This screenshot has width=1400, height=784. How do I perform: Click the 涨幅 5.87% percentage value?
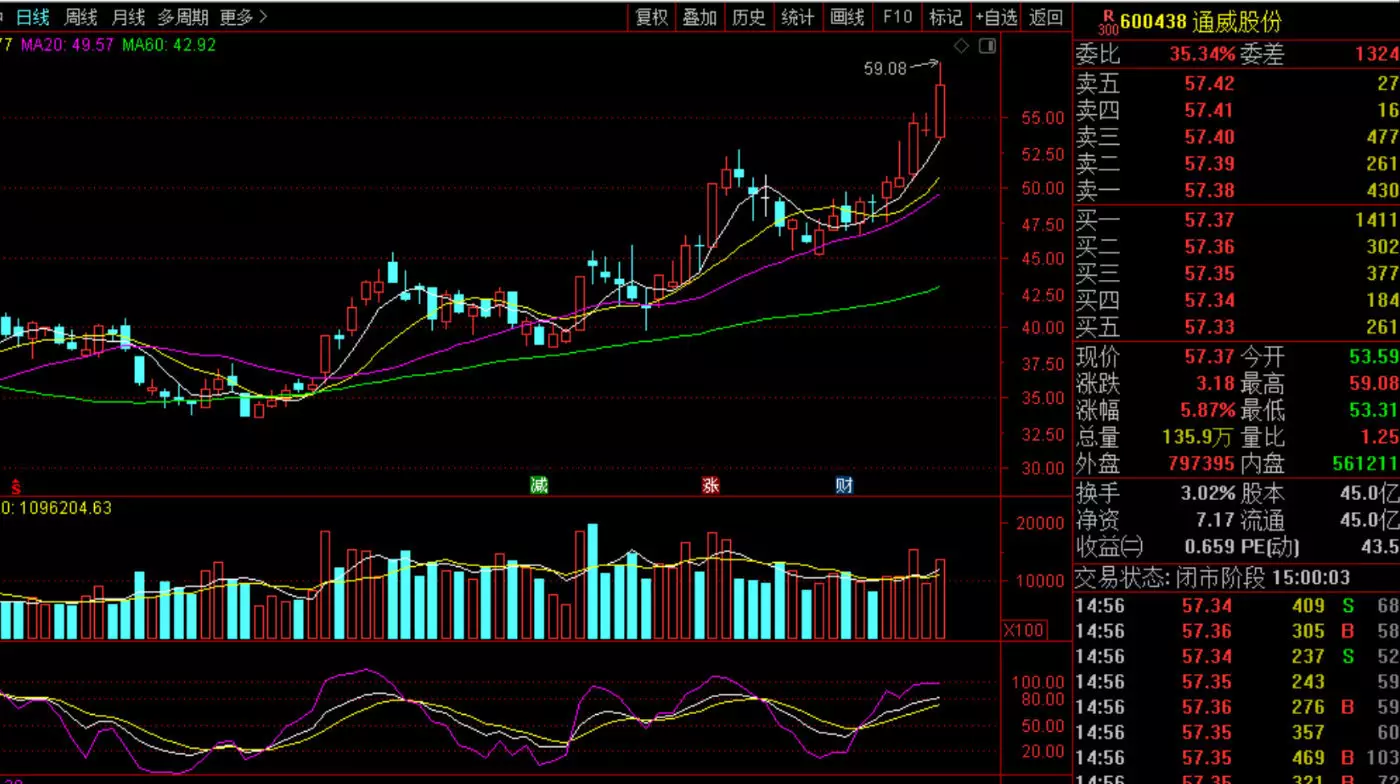click(x=1208, y=411)
